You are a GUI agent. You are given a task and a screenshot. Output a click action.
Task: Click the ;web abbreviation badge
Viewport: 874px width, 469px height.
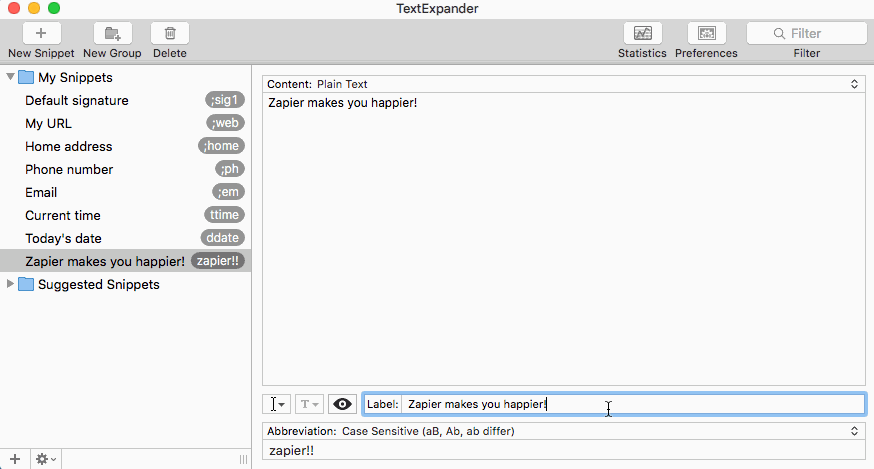pos(225,123)
